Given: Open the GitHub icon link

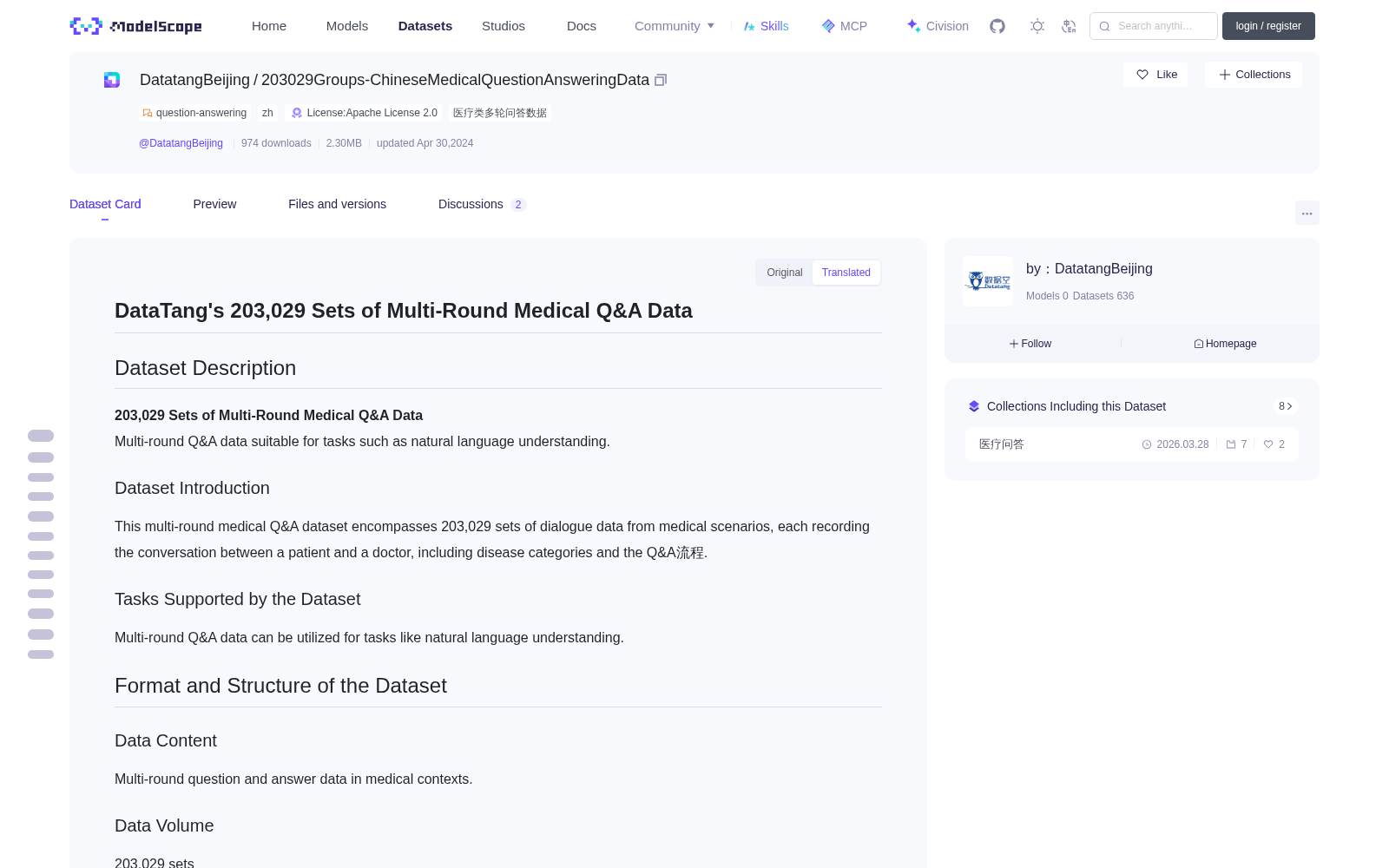Looking at the screenshot, I should tap(997, 26).
